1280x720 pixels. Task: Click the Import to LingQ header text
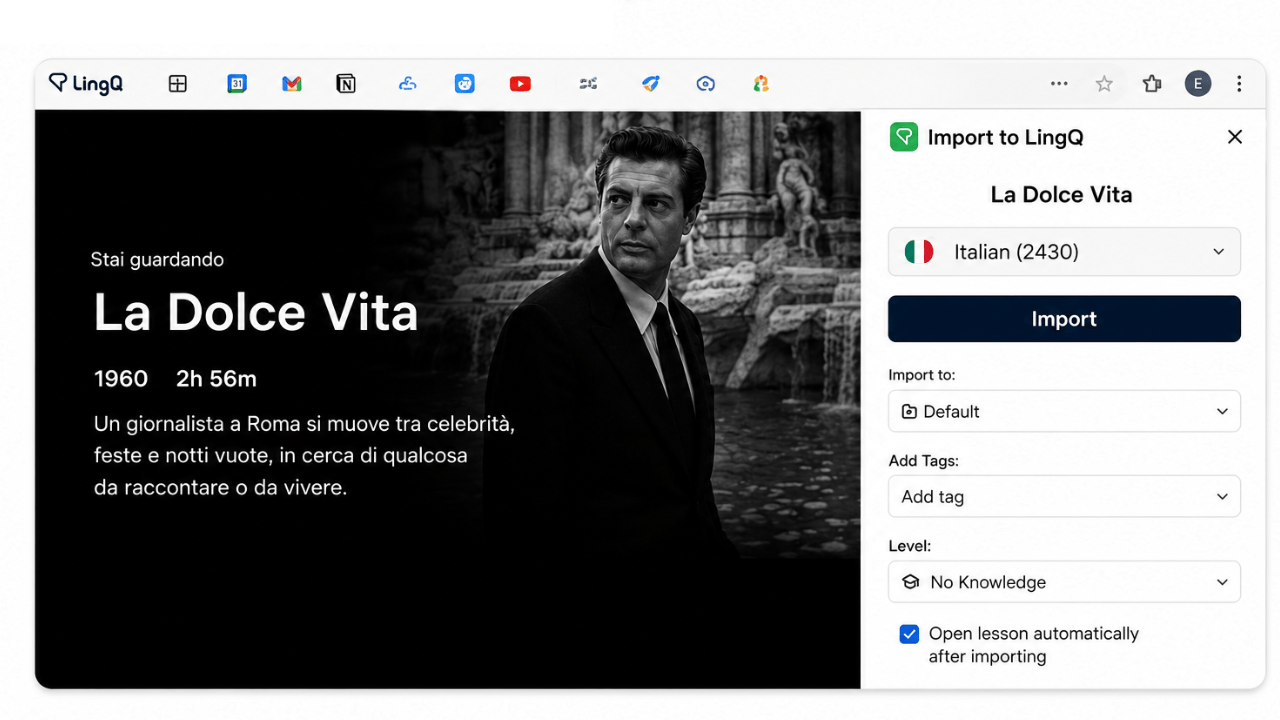pyautogui.click(x=1005, y=138)
